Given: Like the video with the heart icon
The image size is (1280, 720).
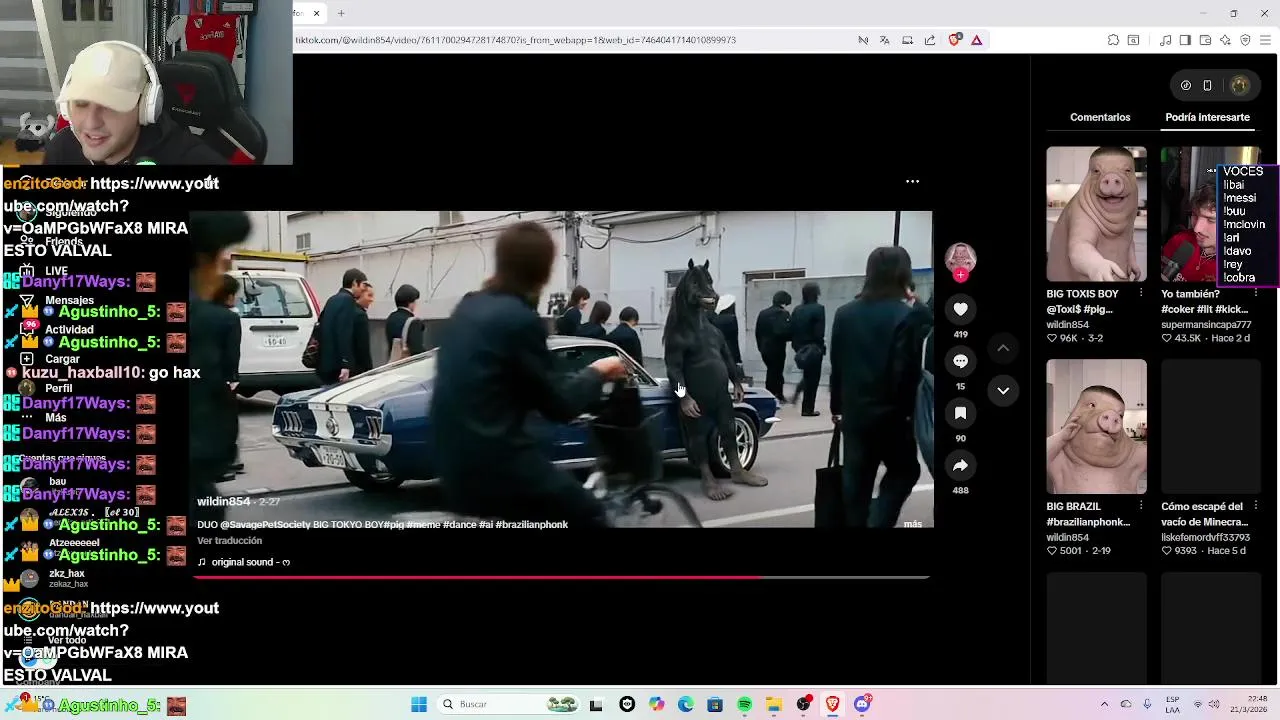Looking at the screenshot, I should coord(960,309).
